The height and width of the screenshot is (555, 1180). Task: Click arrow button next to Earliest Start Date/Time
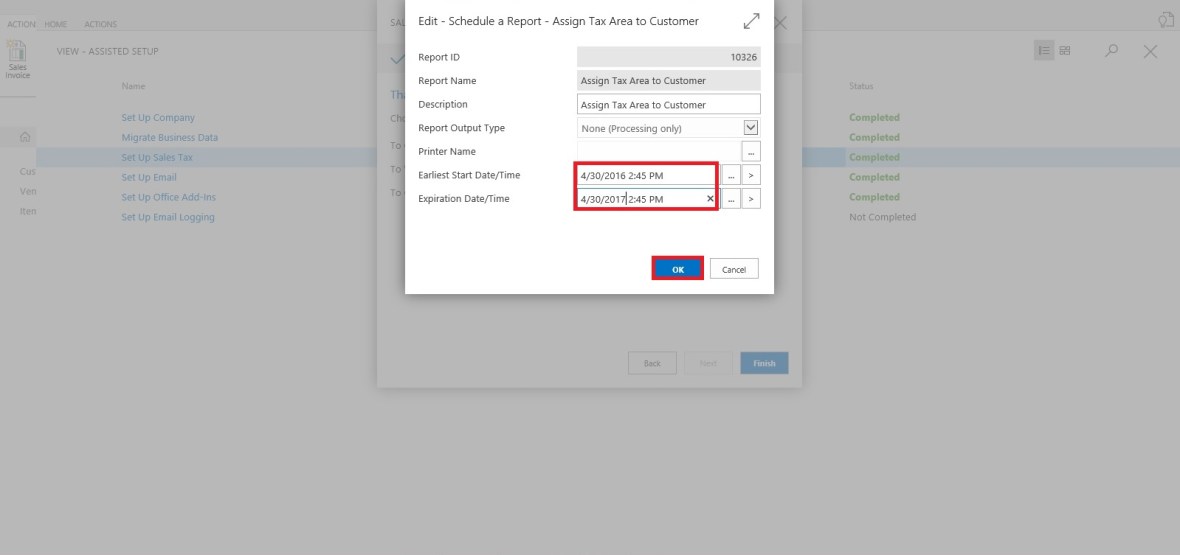(751, 175)
